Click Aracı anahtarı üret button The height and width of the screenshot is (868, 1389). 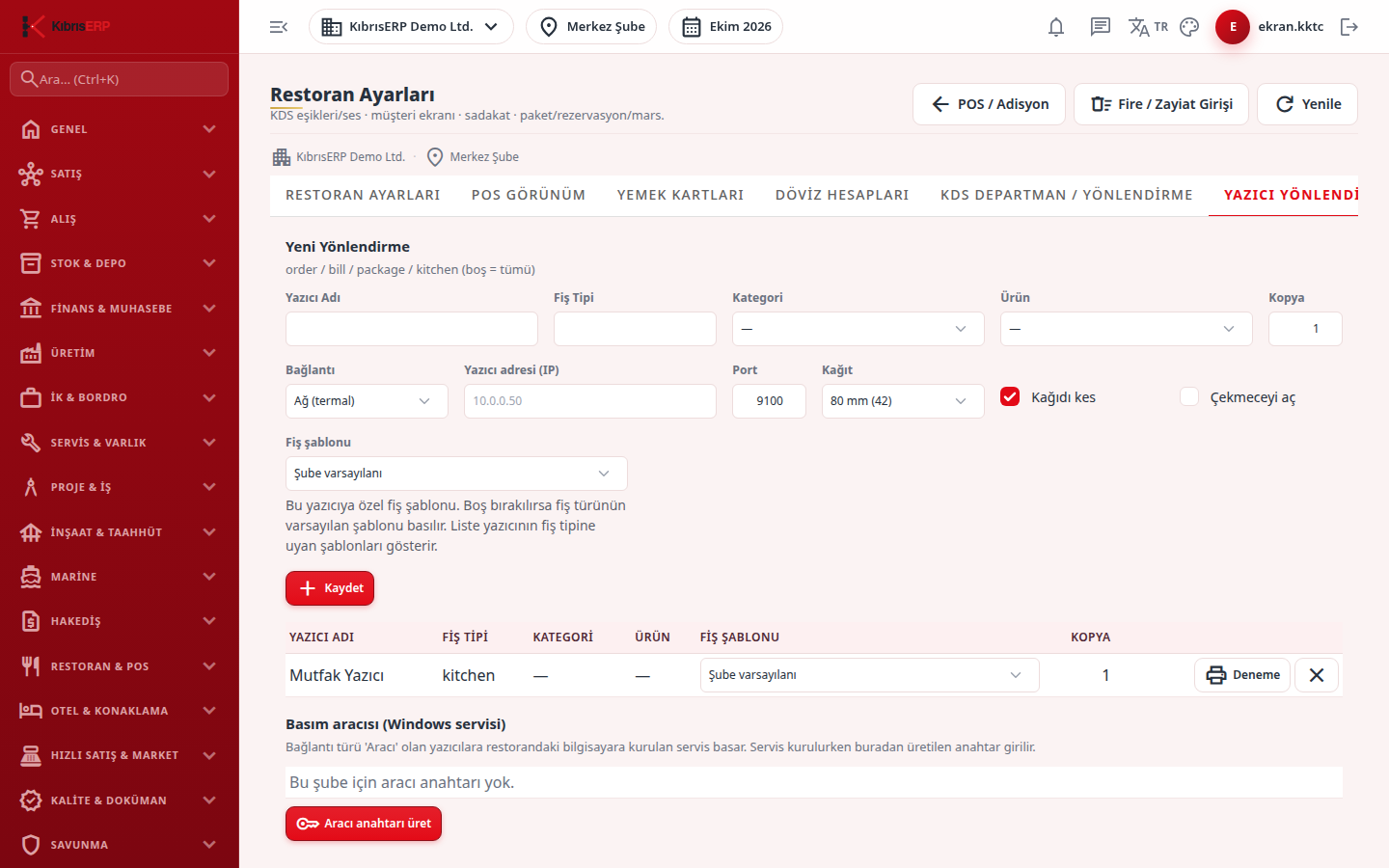pyautogui.click(x=364, y=824)
